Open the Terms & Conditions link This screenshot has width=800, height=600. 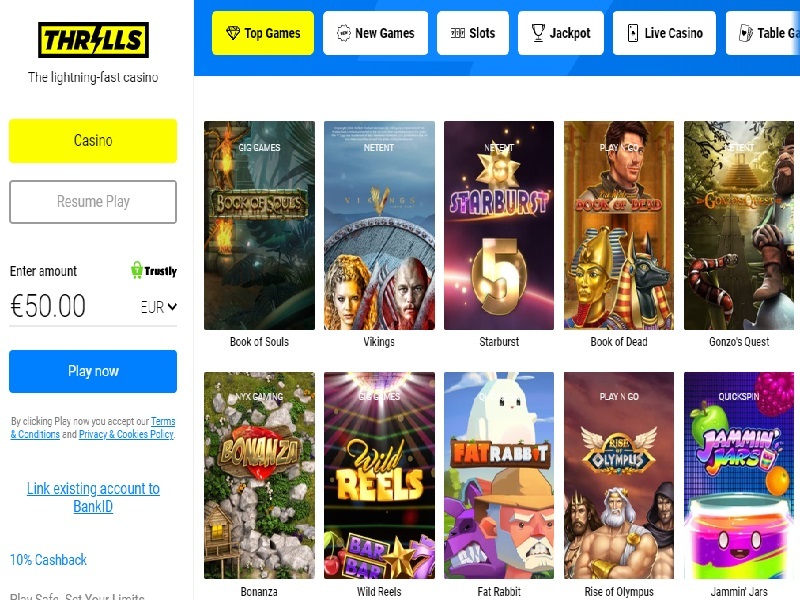tap(93, 428)
